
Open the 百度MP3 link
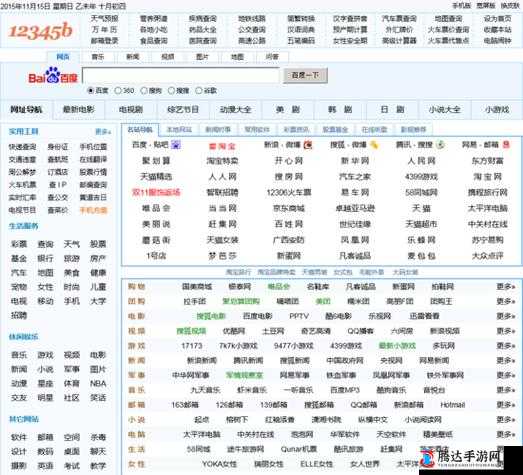coord(345,390)
